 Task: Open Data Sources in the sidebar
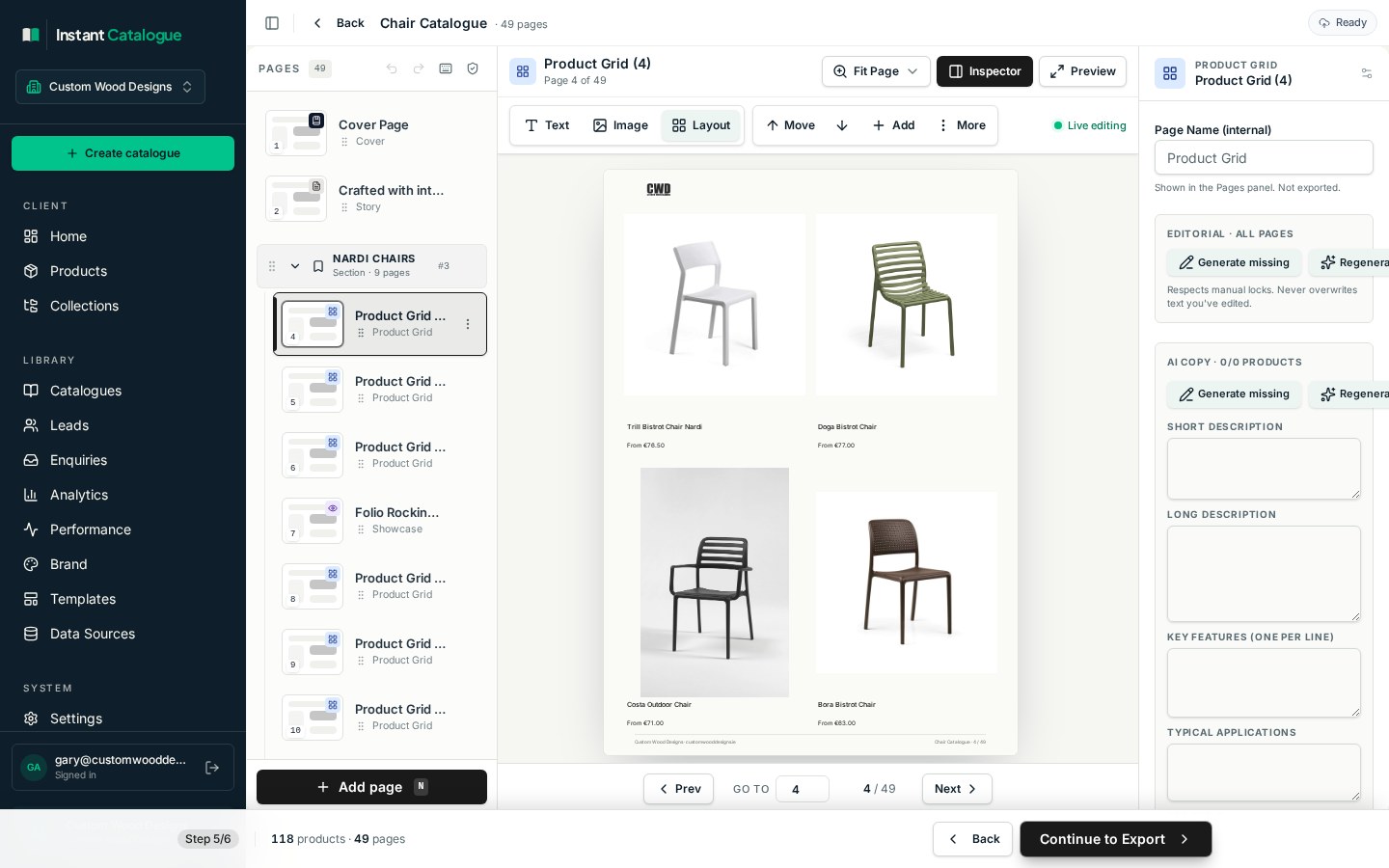123,634
